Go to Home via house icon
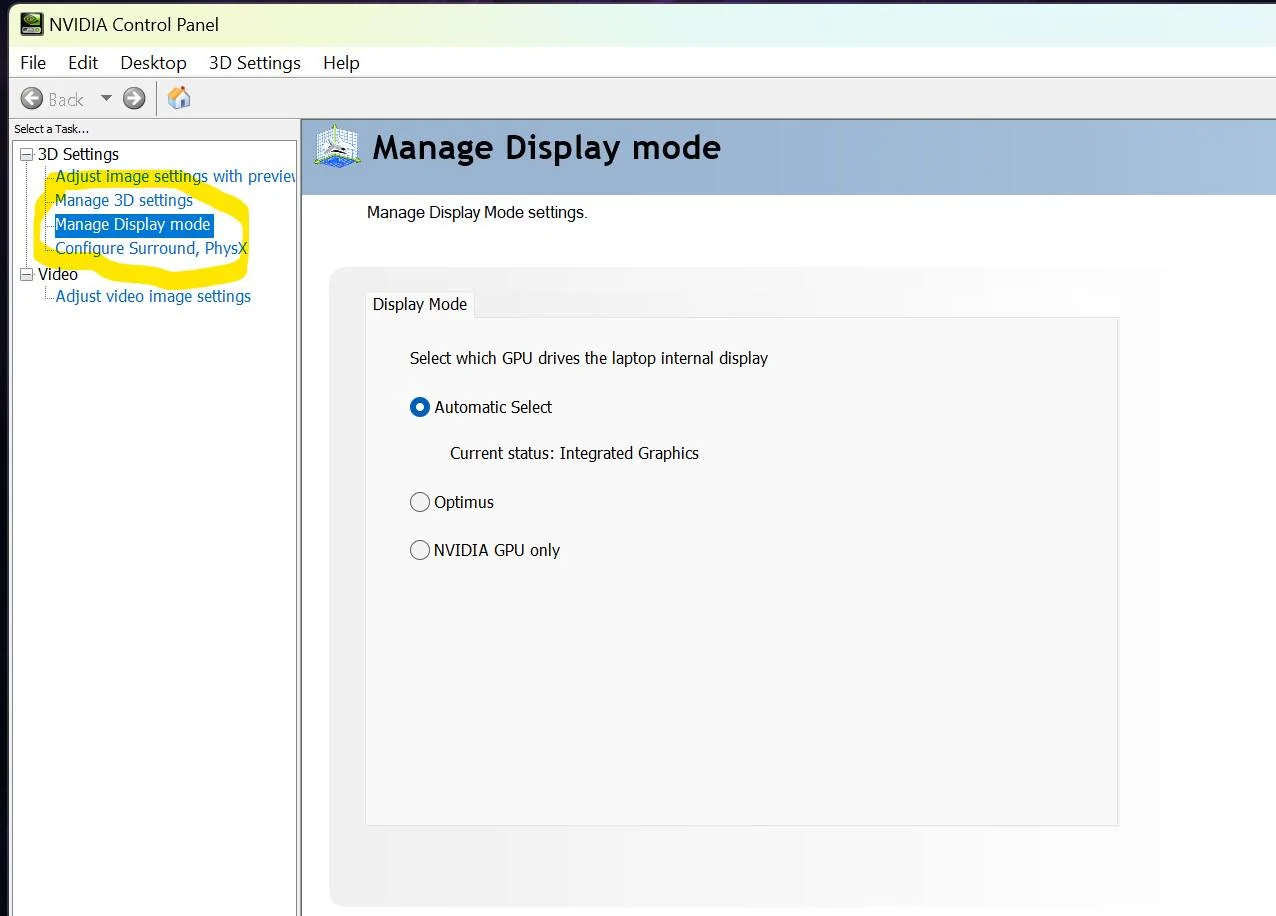The width and height of the screenshot is (1276, 916). (179, 98)
